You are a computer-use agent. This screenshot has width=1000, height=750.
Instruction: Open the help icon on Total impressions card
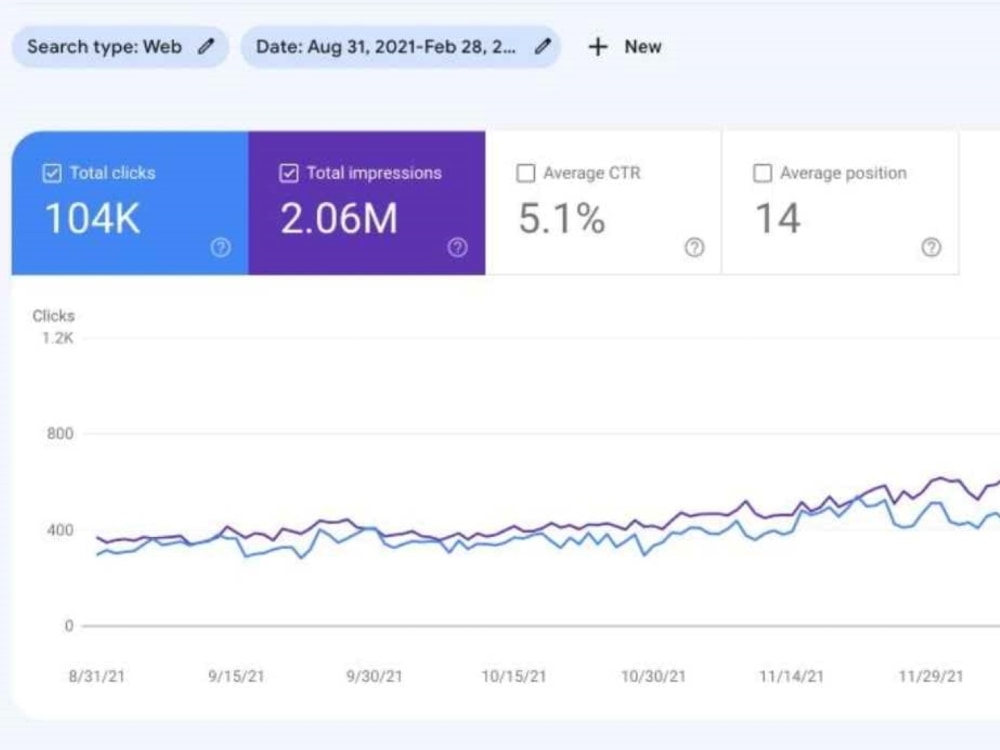[457, 247]
